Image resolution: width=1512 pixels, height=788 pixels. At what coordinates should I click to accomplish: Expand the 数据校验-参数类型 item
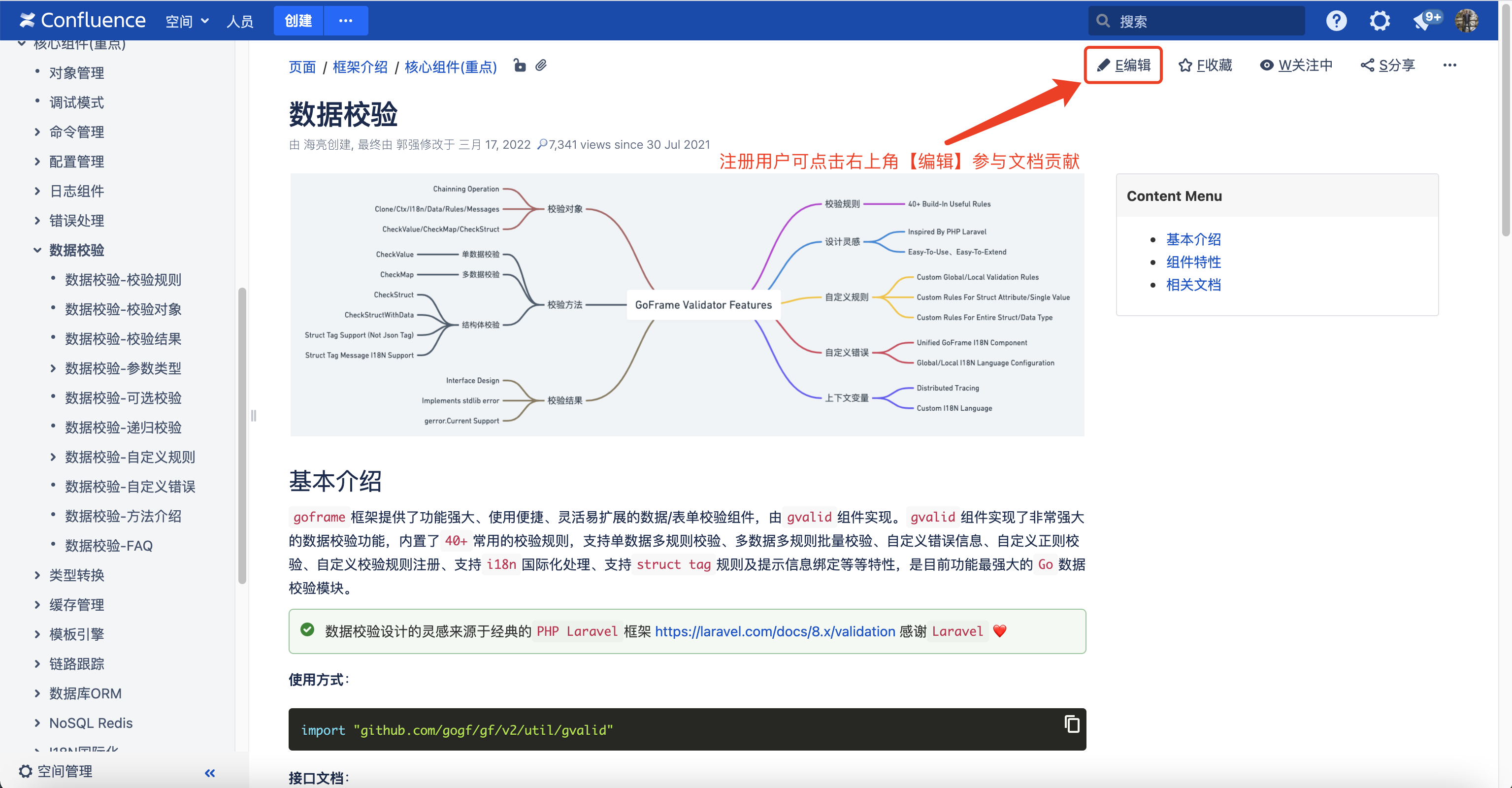[x=53, y=368]
